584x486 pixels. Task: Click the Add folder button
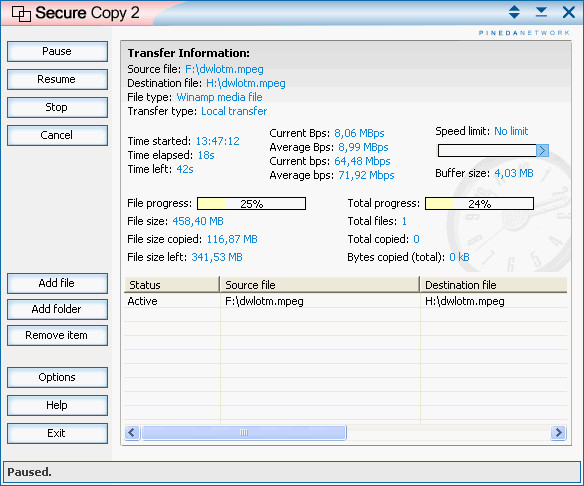(57, 309)
